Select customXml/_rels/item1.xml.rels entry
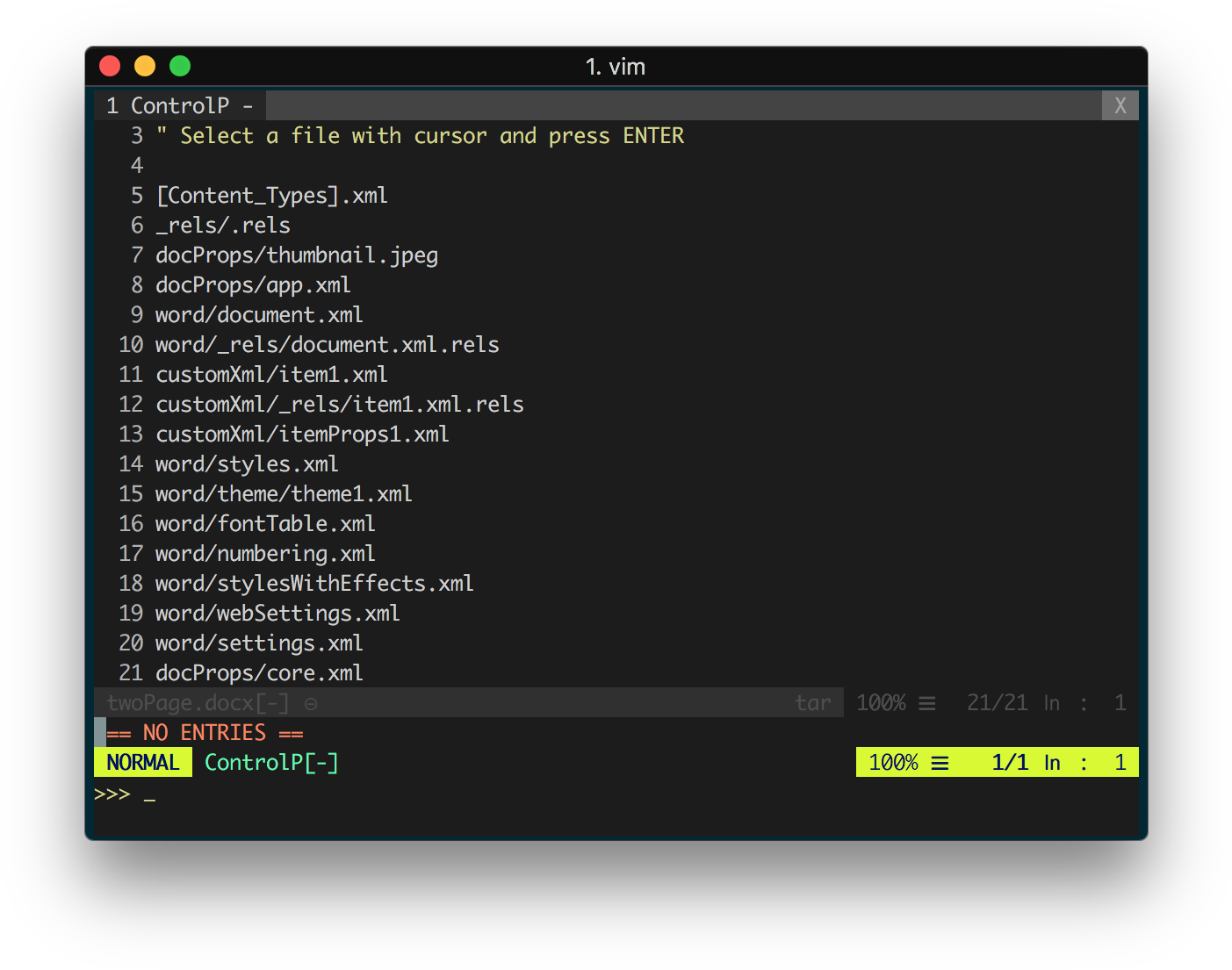The image size is (1232, 970). pos(340,405)
